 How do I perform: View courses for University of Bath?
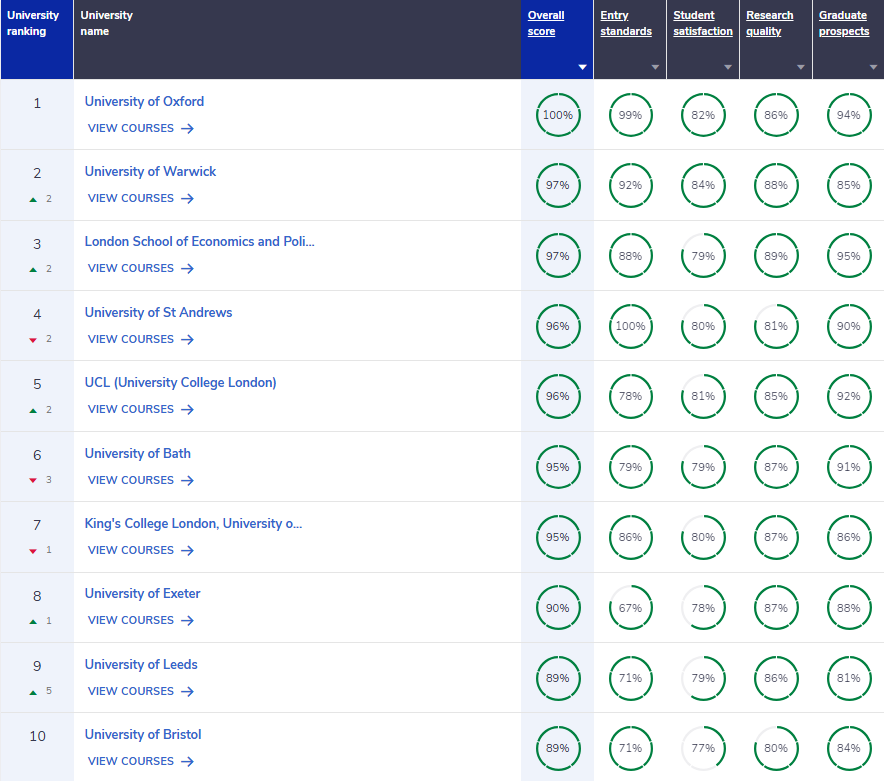[141, 480]
